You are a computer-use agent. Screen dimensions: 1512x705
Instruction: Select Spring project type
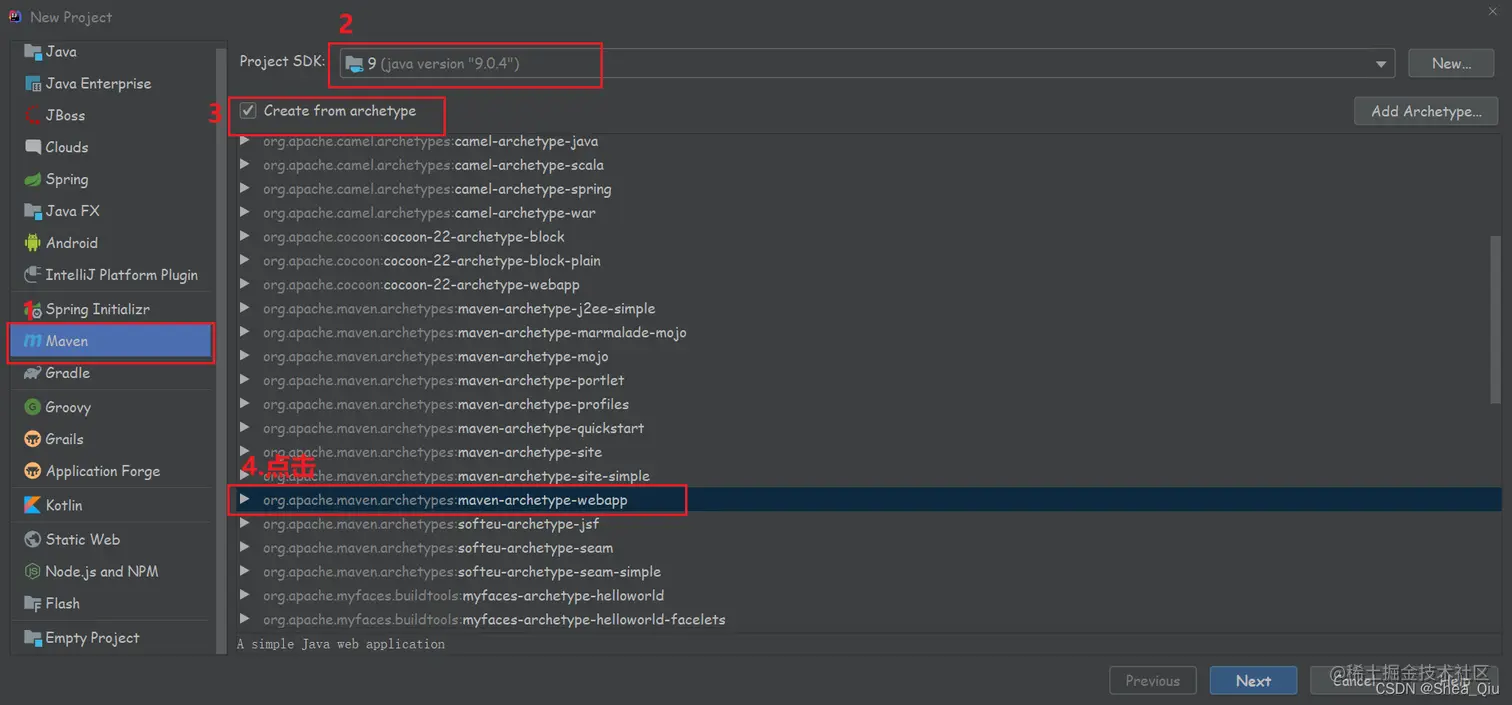[x=112, y=180]
